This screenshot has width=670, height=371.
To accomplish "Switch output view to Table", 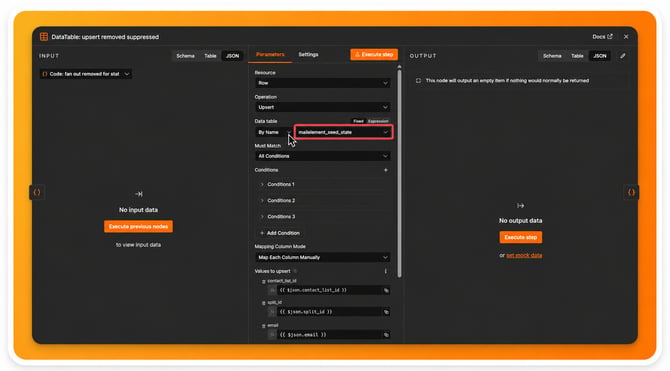I will pos(577,56).
